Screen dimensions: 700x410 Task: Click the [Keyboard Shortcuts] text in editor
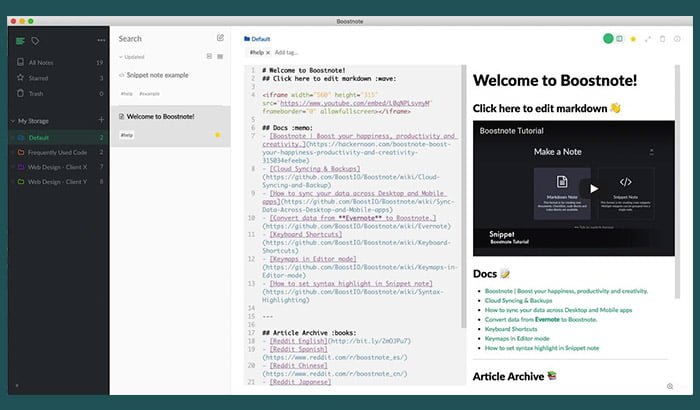point(306,234)
